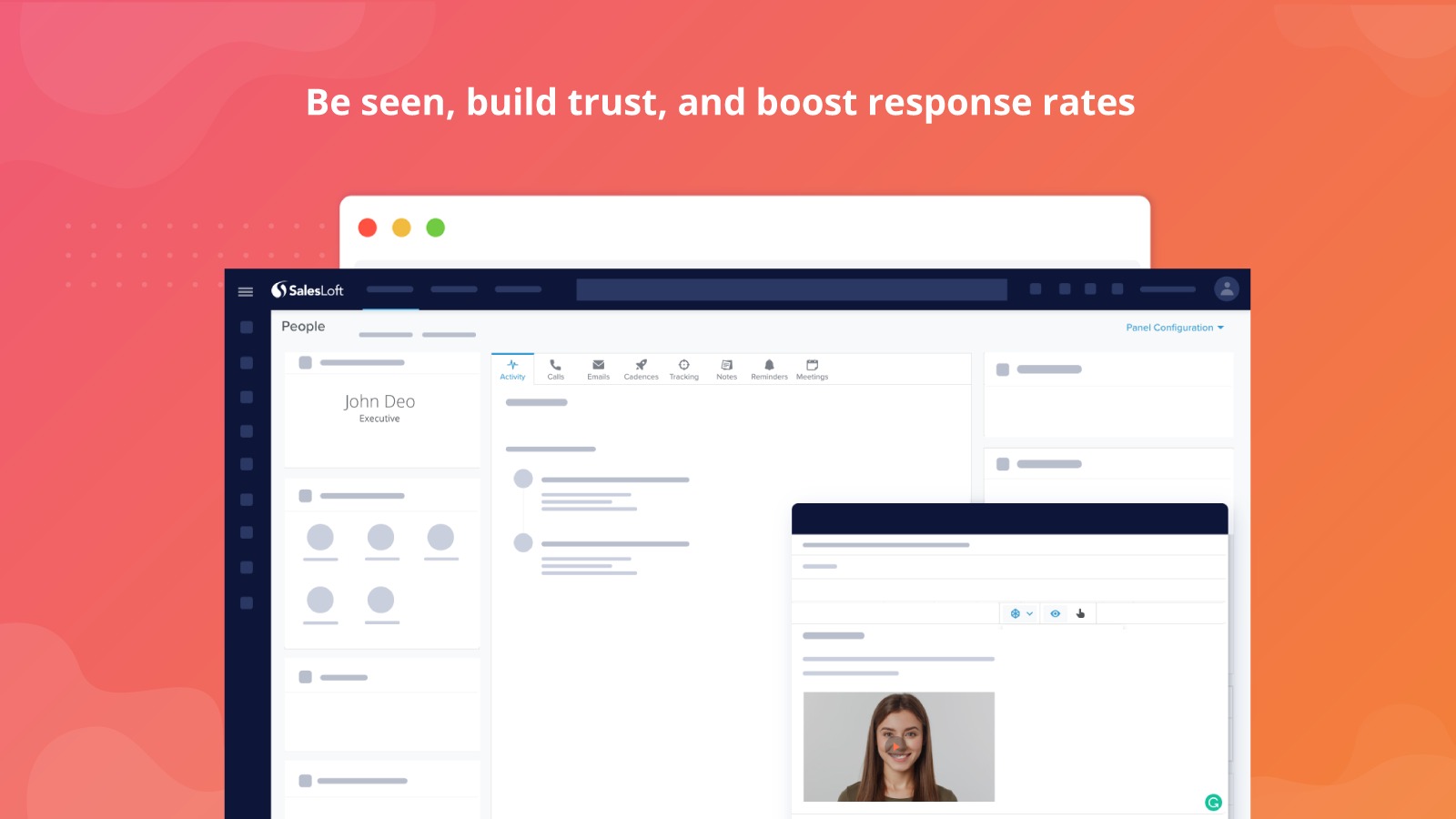This screenshot has width=1456, height=819.
Task: Click the SalesLoft logo
Action: 307,290
